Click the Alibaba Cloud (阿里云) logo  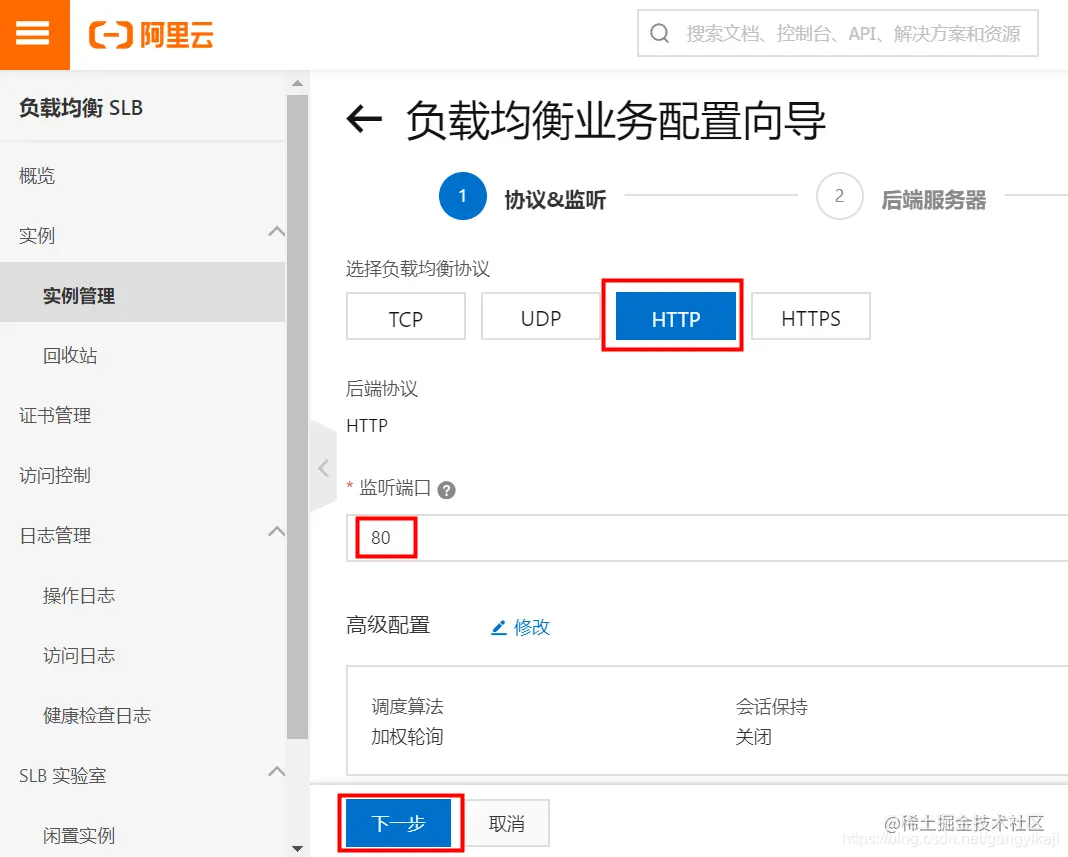tap(151, 34)
